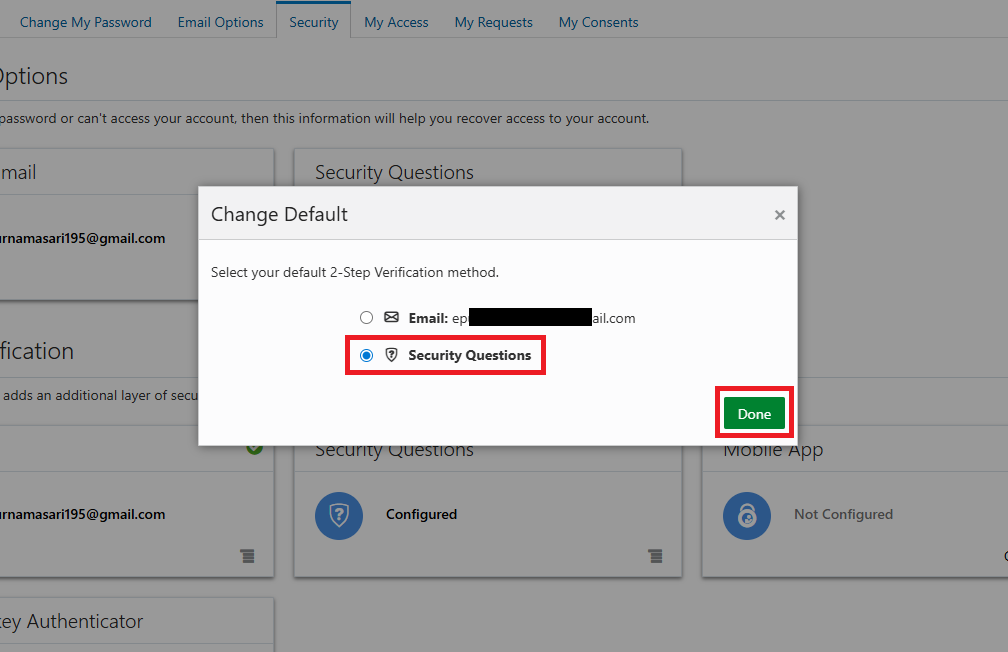Click the 'Mobile App' card heading

[773, 452]
